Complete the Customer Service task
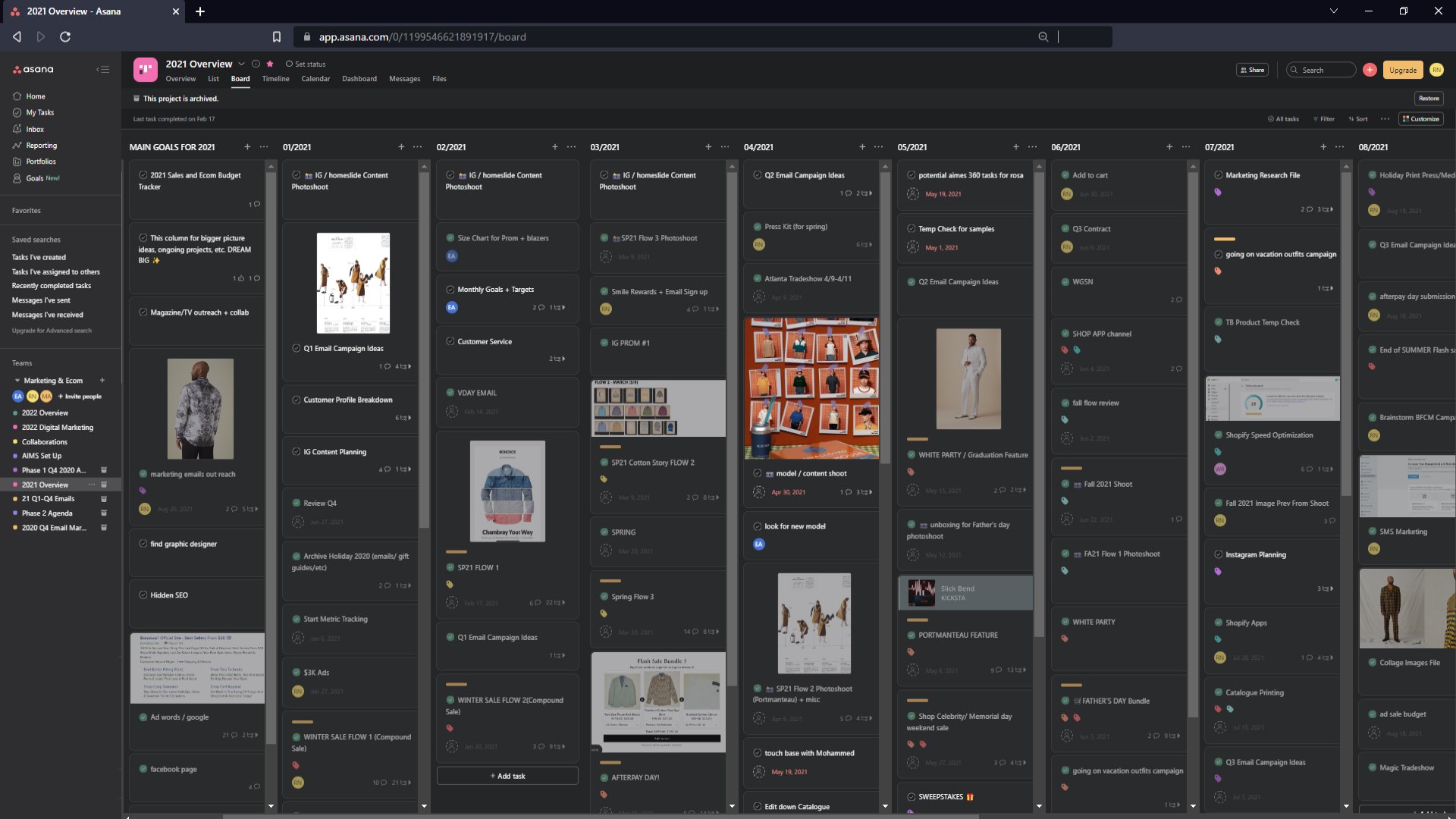 [450, 342]
